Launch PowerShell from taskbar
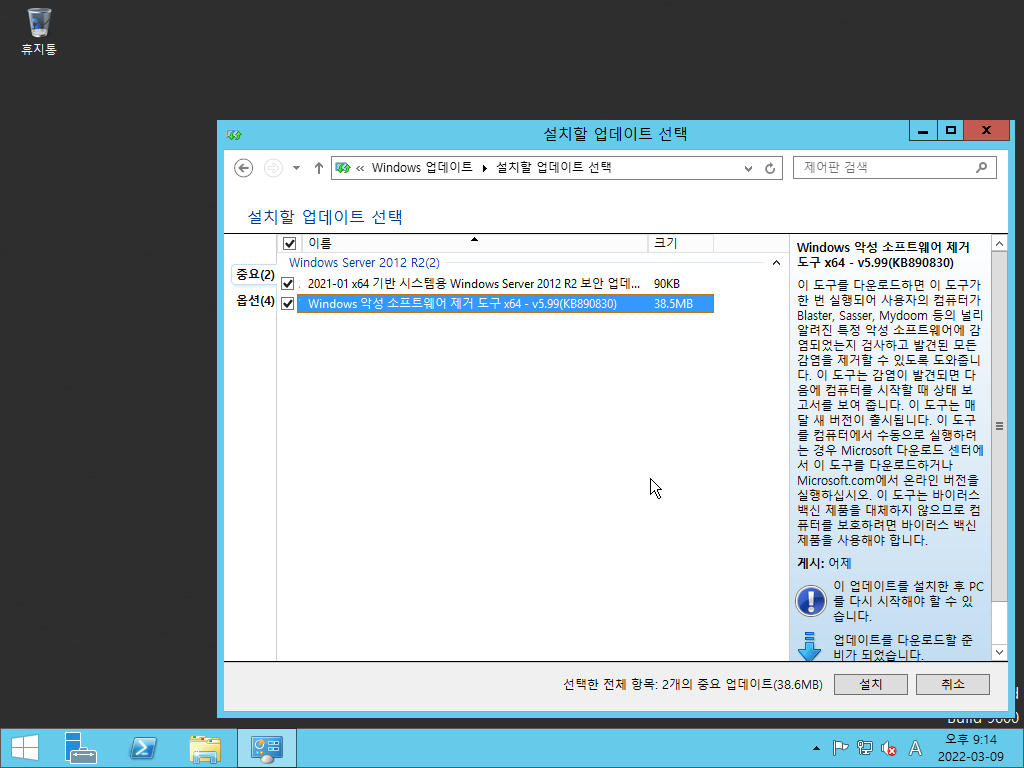 point(143,748)
